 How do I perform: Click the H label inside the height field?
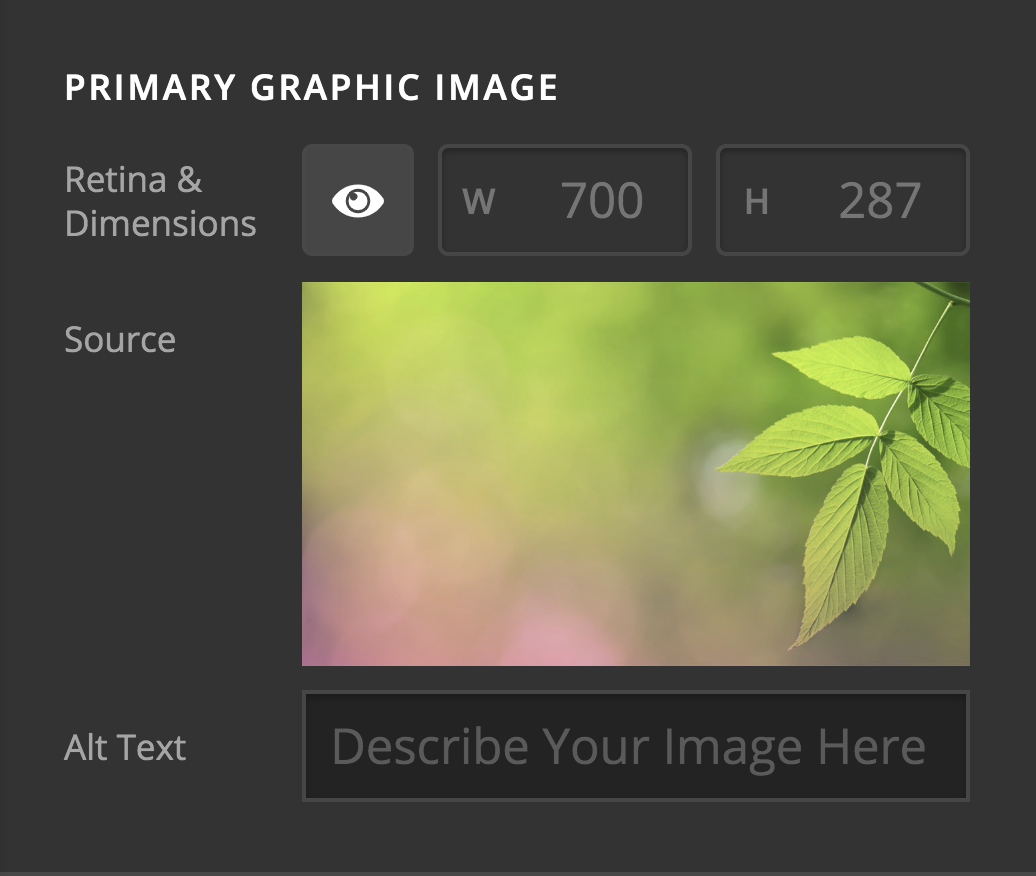point(756,200)
